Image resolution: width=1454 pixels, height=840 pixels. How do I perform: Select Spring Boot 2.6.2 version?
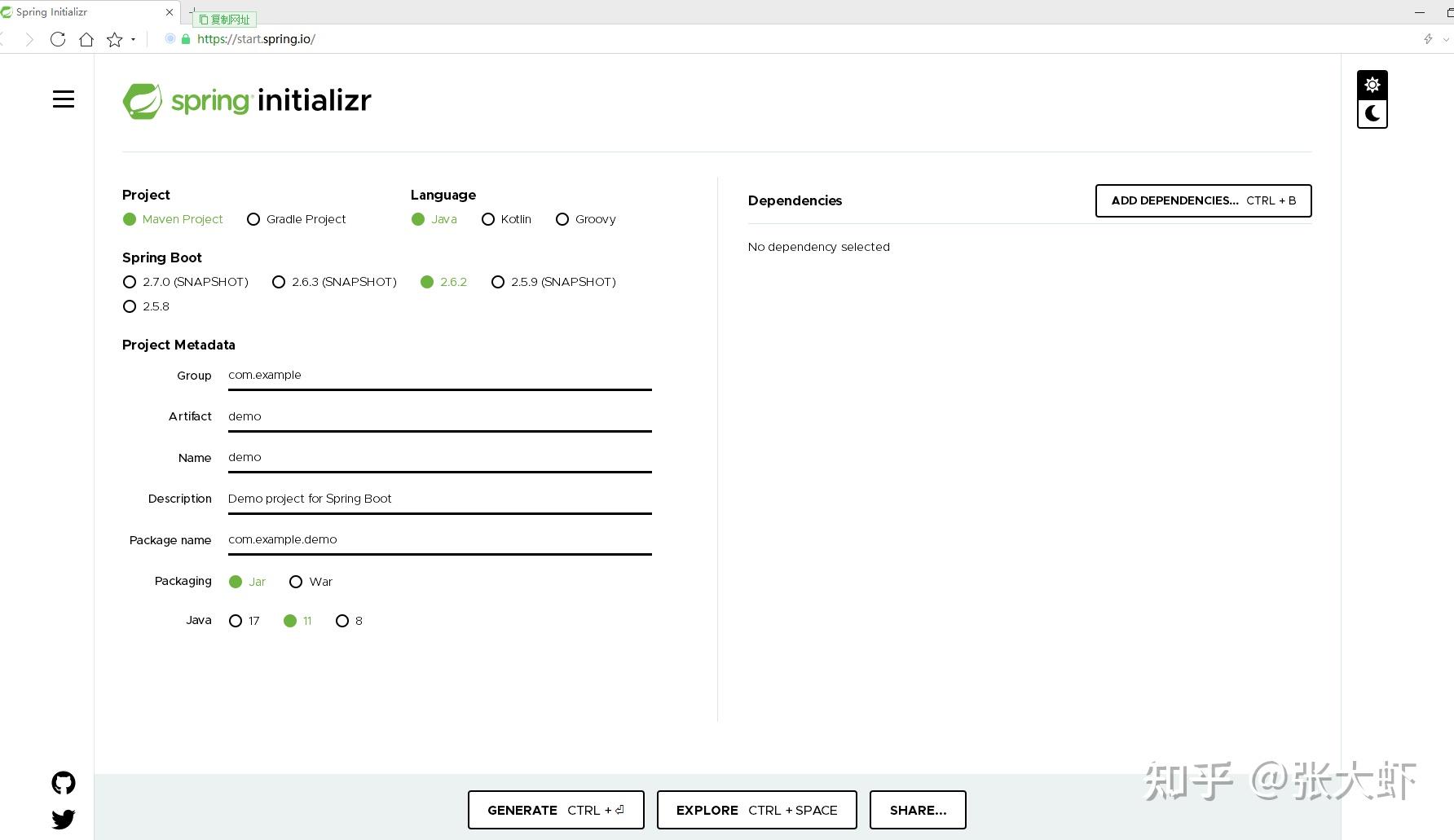444,282
